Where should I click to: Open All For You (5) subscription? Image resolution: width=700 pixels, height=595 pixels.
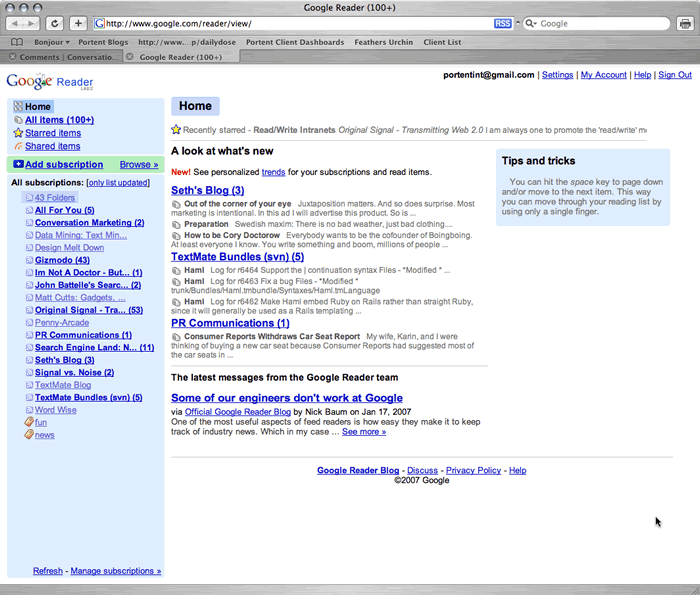pos(65,210)
